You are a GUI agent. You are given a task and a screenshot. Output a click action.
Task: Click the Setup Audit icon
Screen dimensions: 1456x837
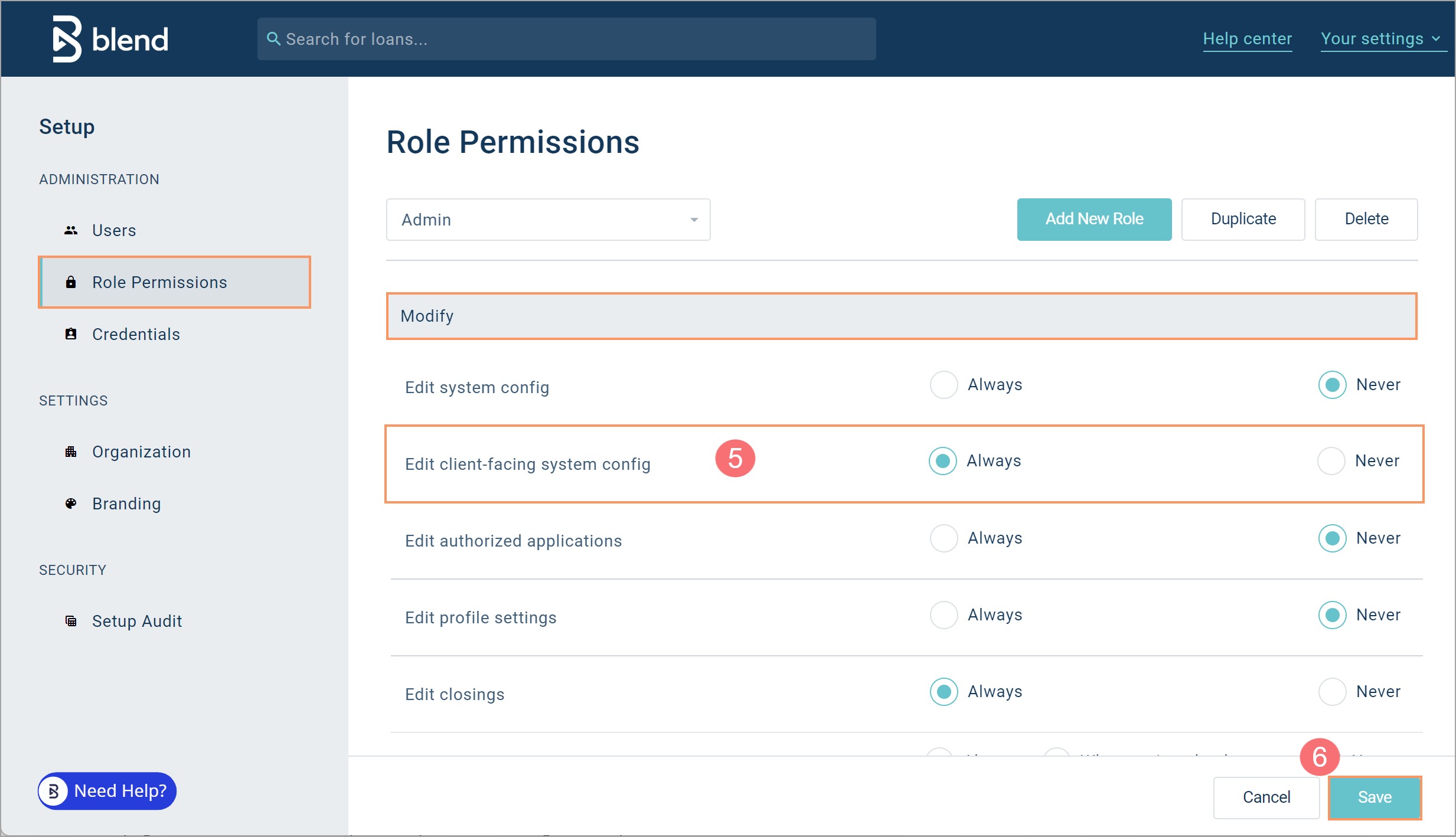(x=71, y=621)
